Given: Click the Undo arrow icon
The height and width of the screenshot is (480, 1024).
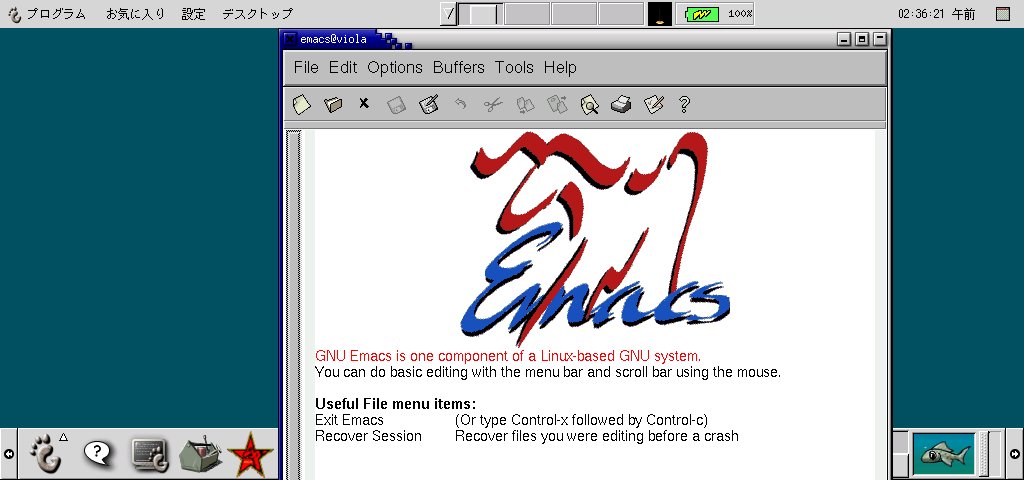Looking at the screenshot, I should pos(460,104).
